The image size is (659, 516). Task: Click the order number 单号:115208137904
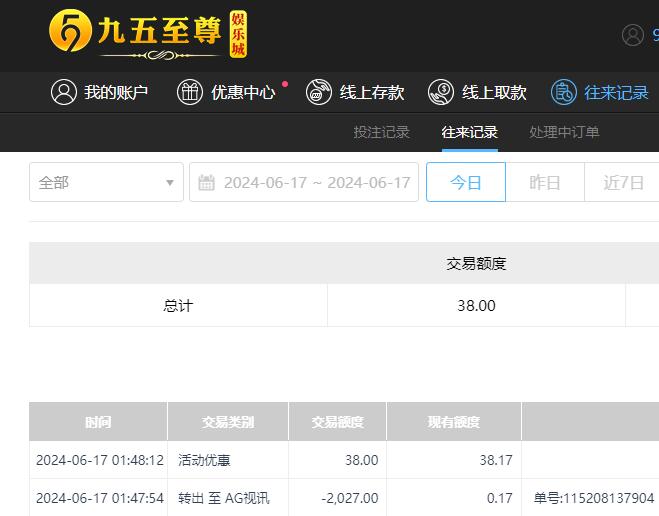(x=594, y=498)
